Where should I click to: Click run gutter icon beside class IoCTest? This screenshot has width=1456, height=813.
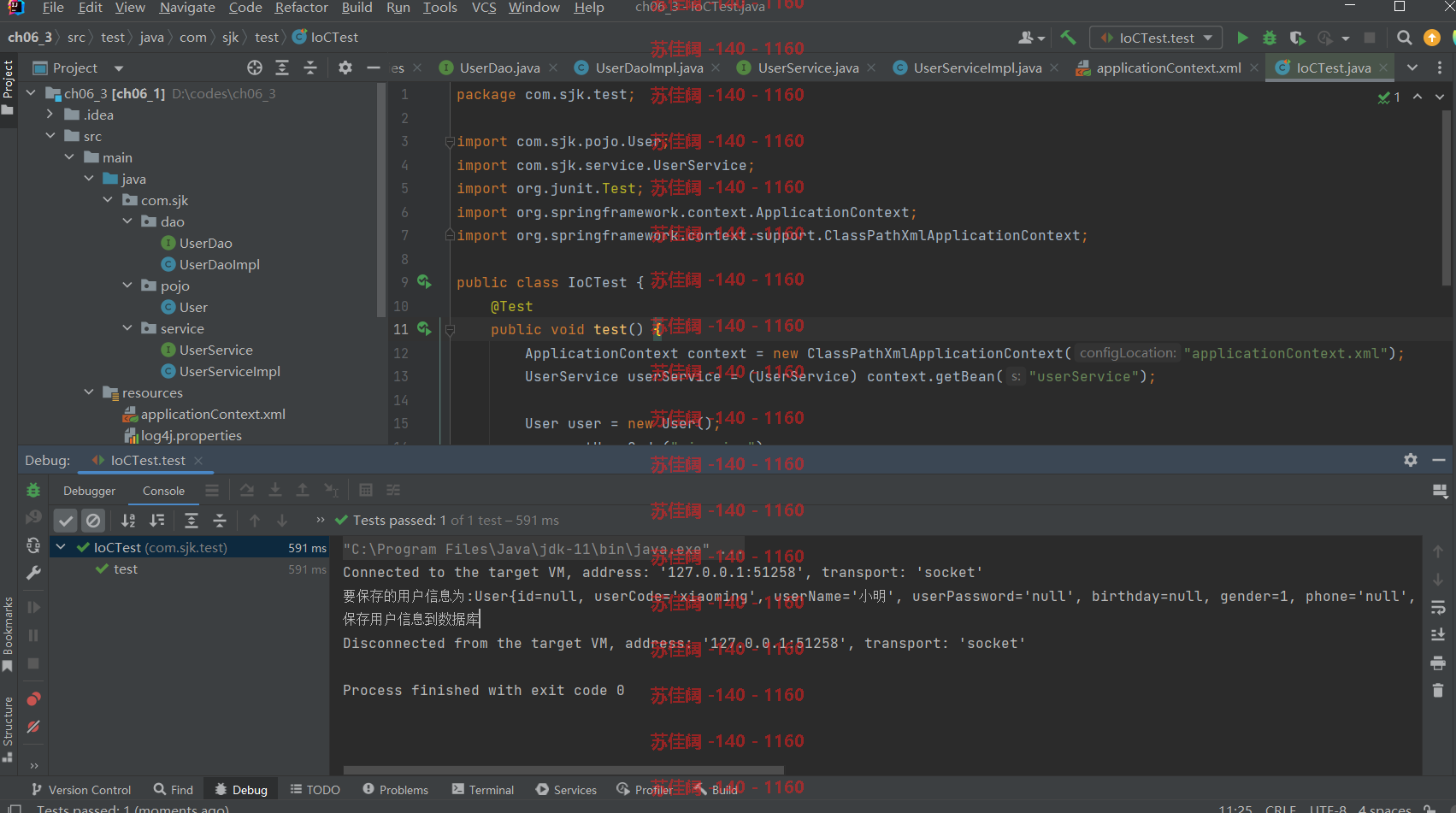pos(424,281)
